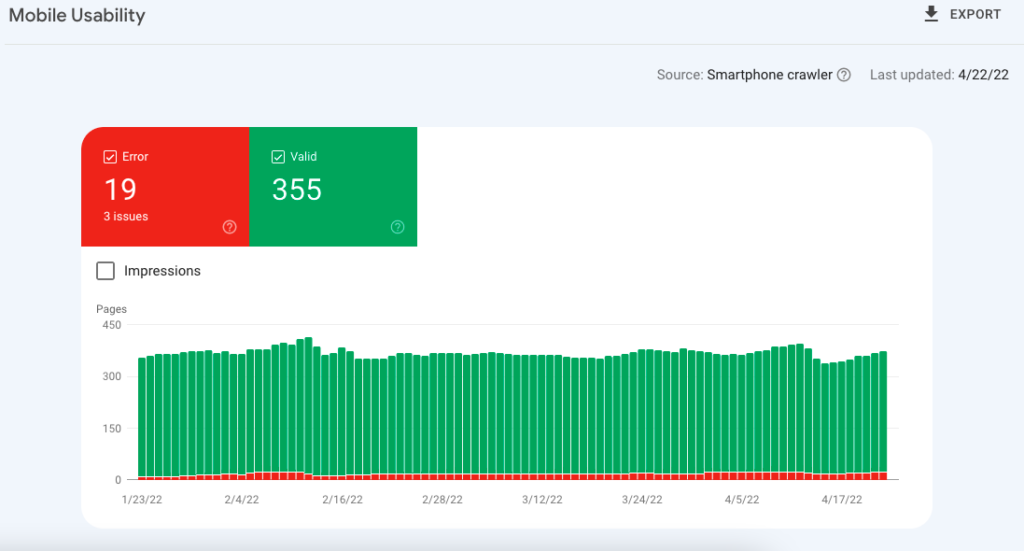1024x551 pixels.
Task: Click the 300 y-axis value
Action: point(112,376)
